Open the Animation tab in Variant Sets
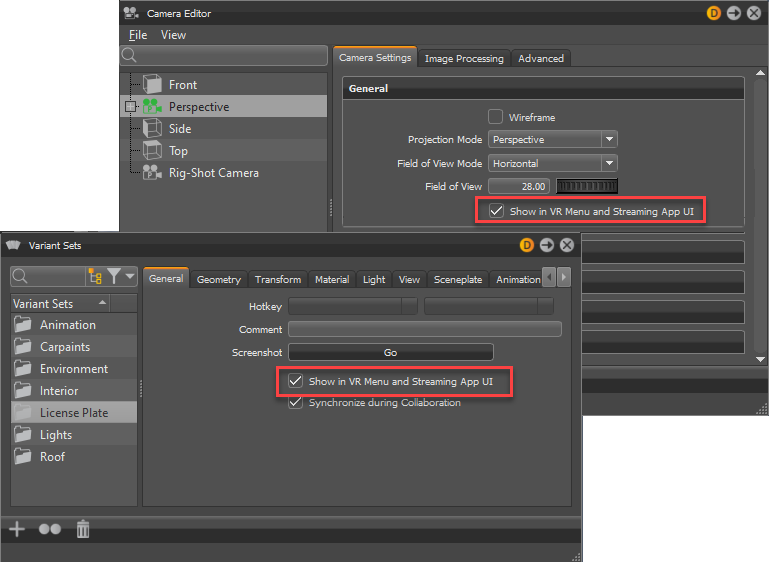The image size is (769, 562). coord(518,280)
